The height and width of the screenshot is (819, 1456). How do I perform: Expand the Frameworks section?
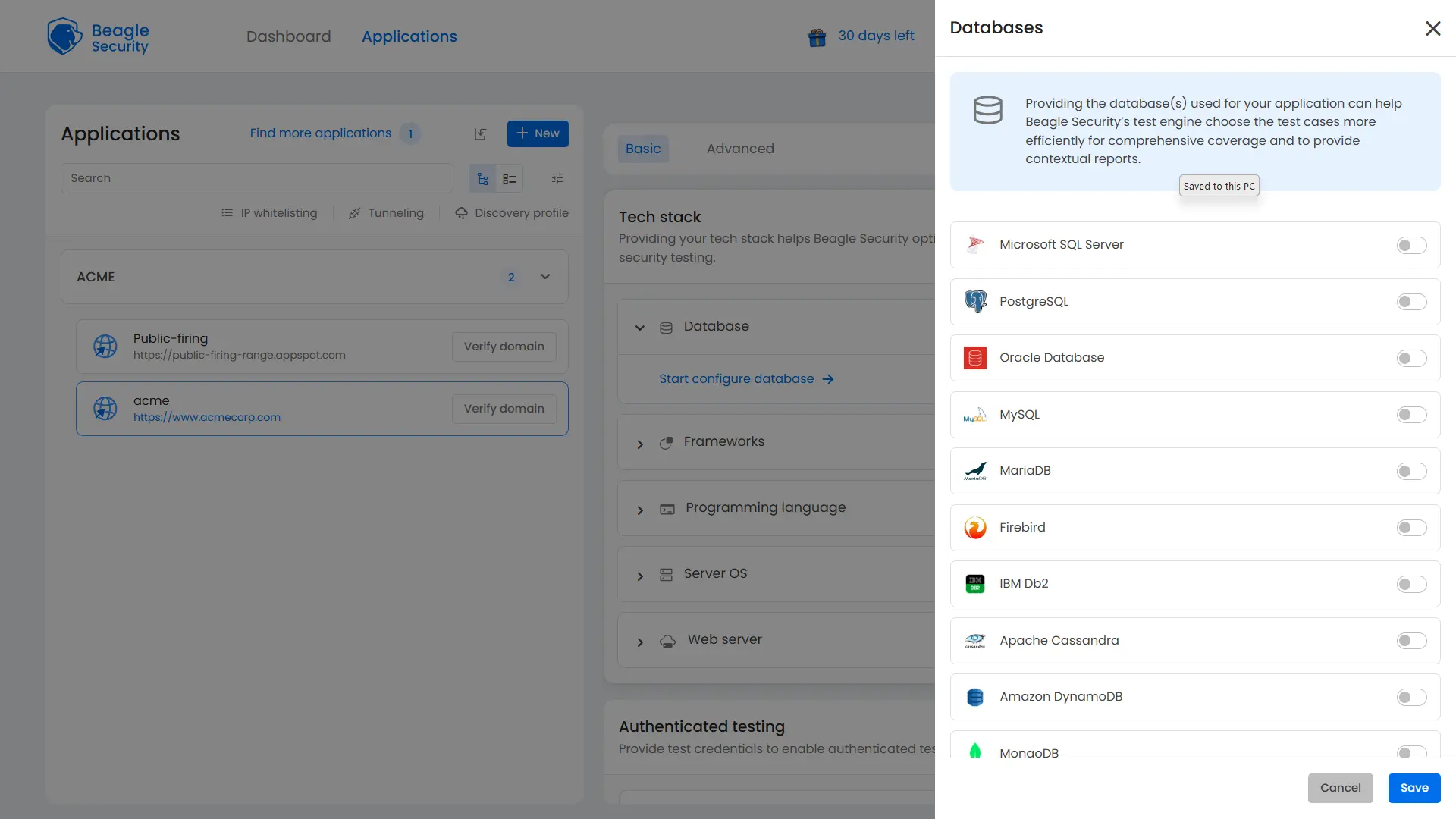point(640,444)
